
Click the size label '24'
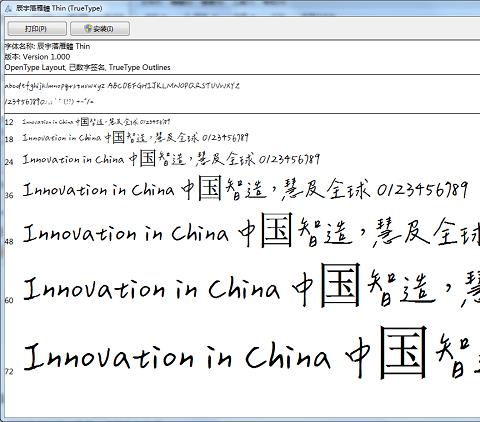pos(9,162)
